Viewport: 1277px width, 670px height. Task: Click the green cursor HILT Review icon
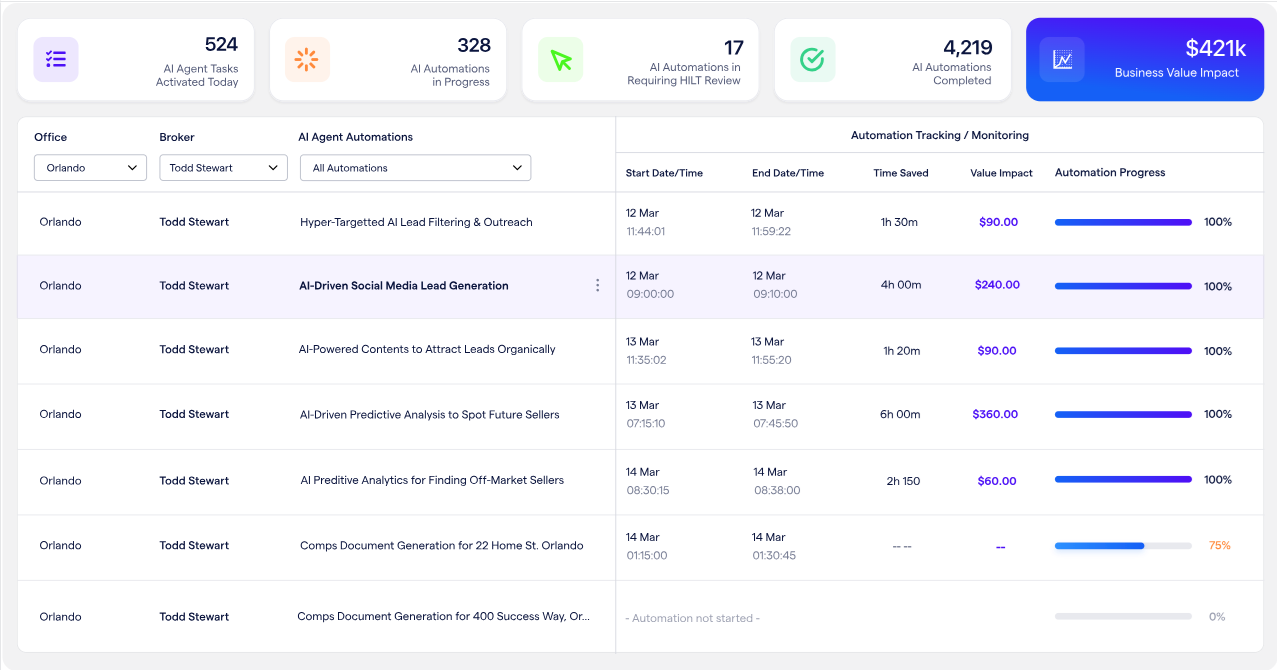[560, 60]
